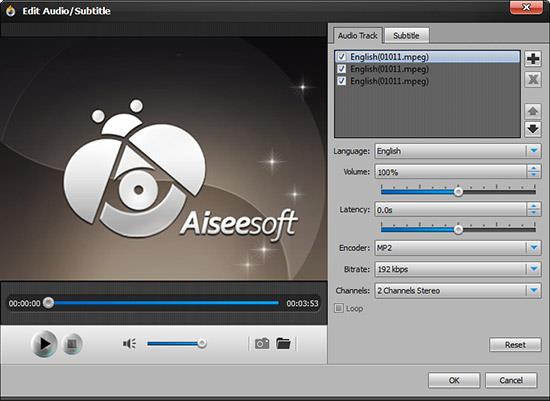Click the video preview area
The image size is (550, 401).
[x=163, y=159]
